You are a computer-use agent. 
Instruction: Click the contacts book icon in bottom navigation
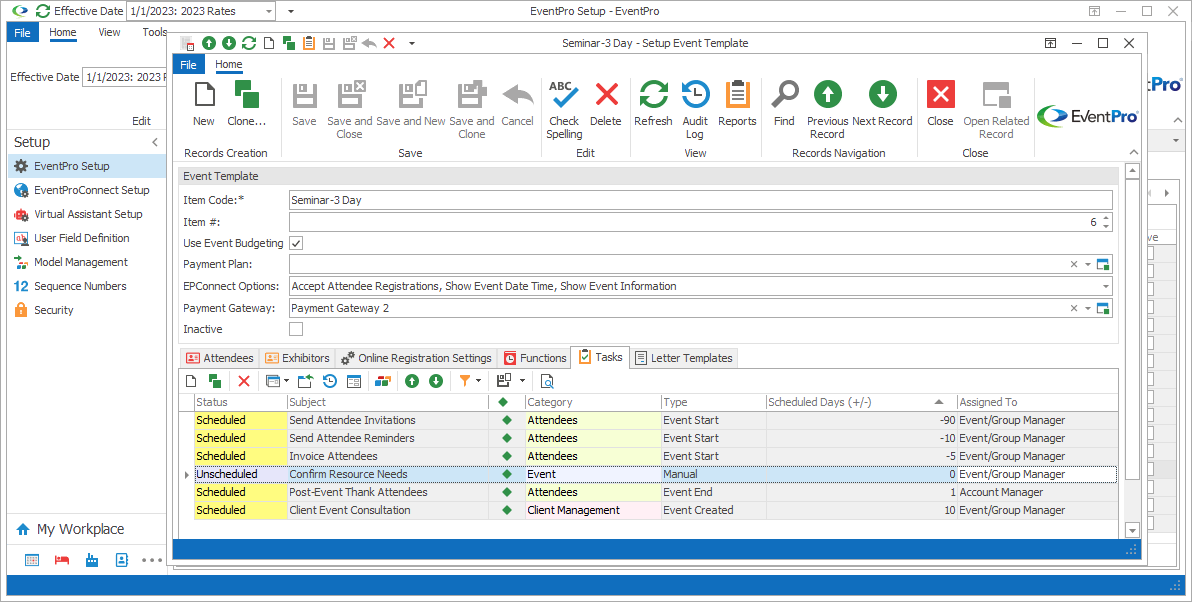pyautogui.click(x=122, y=560)
